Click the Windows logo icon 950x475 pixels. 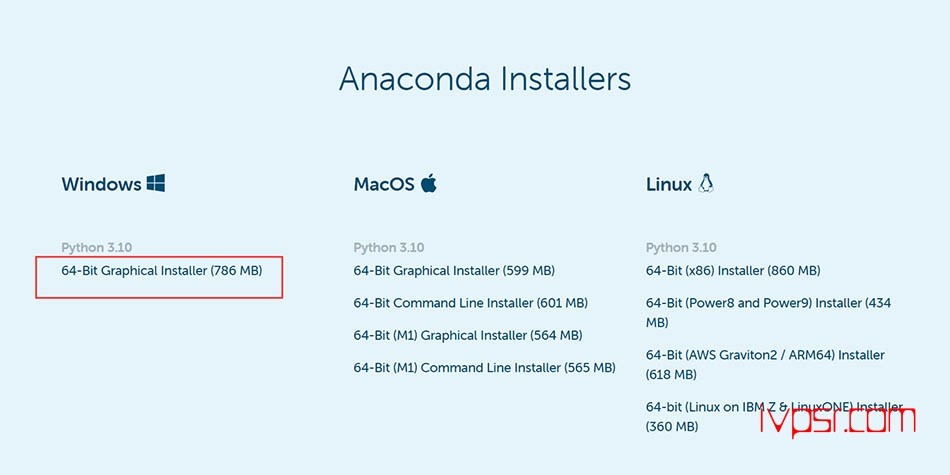[x=156, y=183]
